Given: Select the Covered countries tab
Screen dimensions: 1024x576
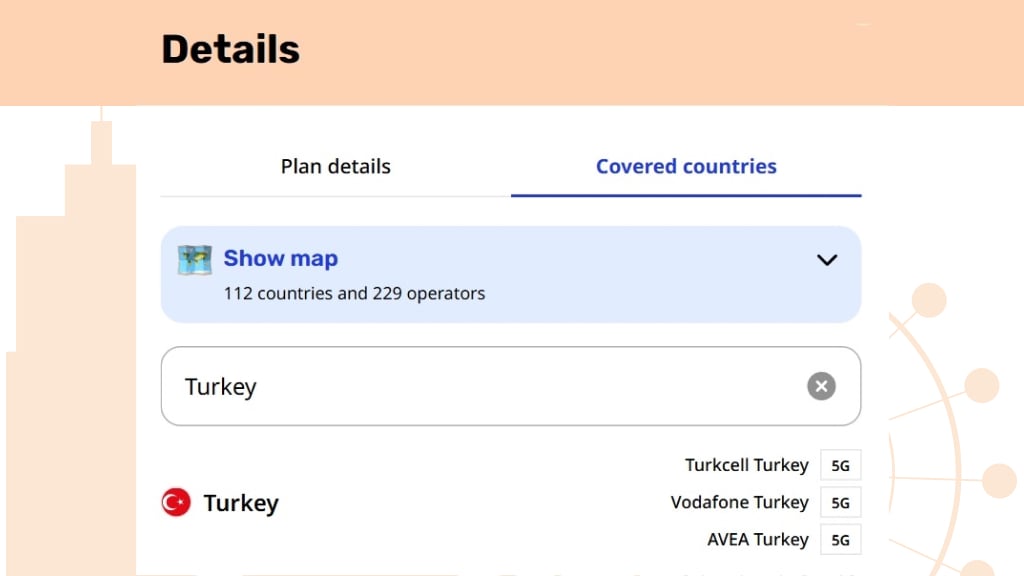Looking at the screenshot, I should 686,166.
